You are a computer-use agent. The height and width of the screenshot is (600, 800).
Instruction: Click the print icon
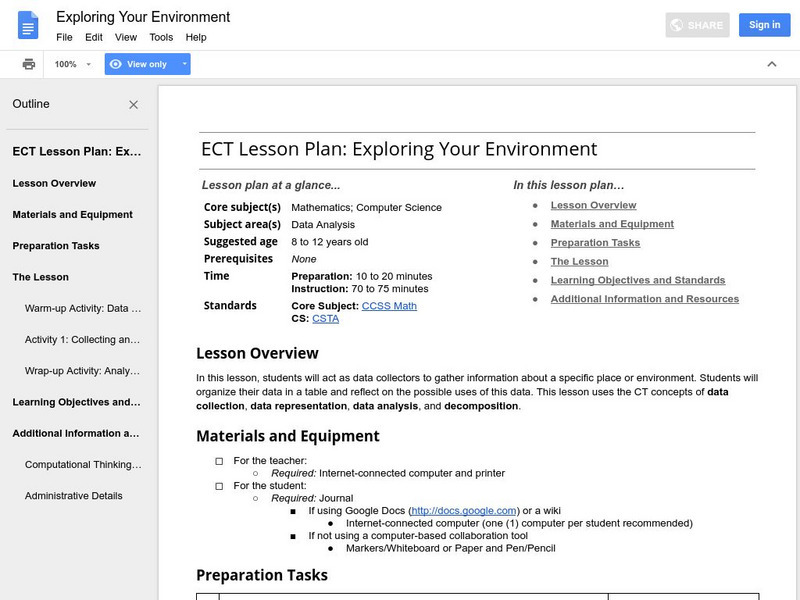pos(29,64)
